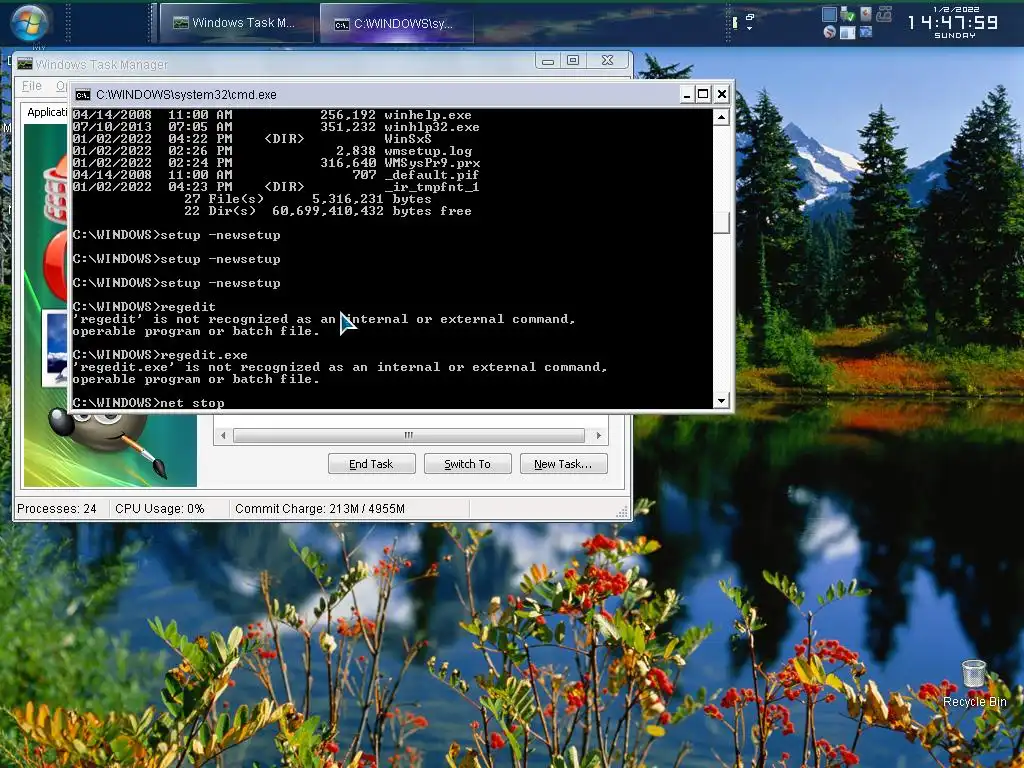
Task: Click the round red-white tray icon
Action: (829, 31)
